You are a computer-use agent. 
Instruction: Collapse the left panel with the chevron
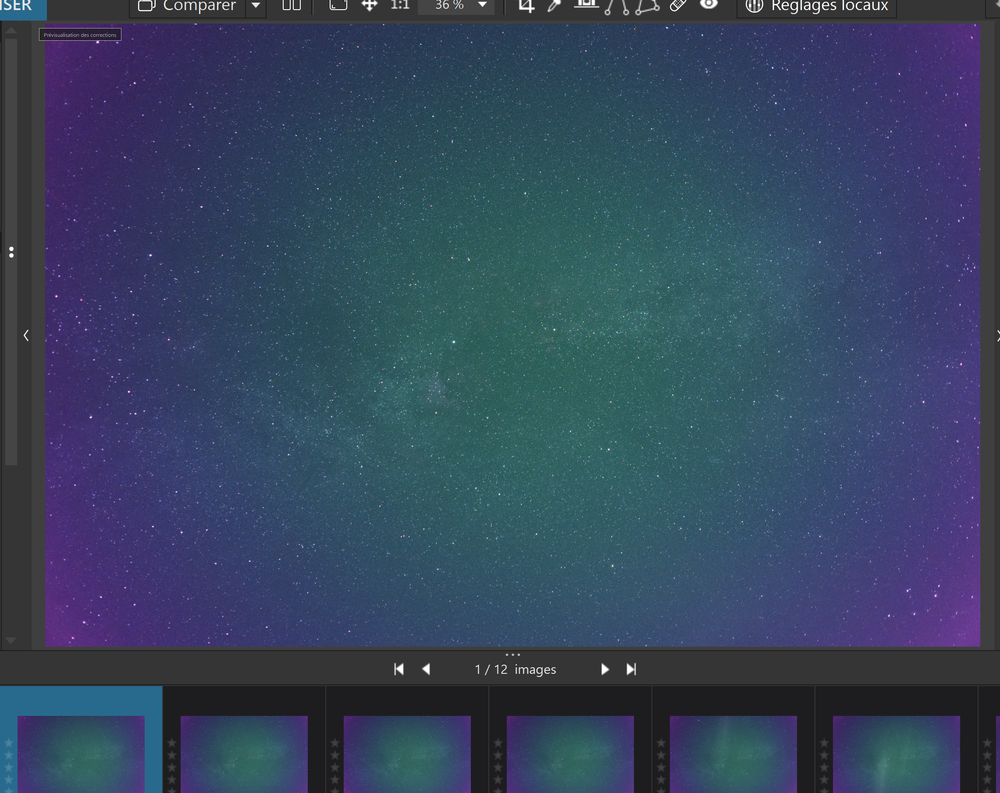pyautogui.click(x=26, y=335)
